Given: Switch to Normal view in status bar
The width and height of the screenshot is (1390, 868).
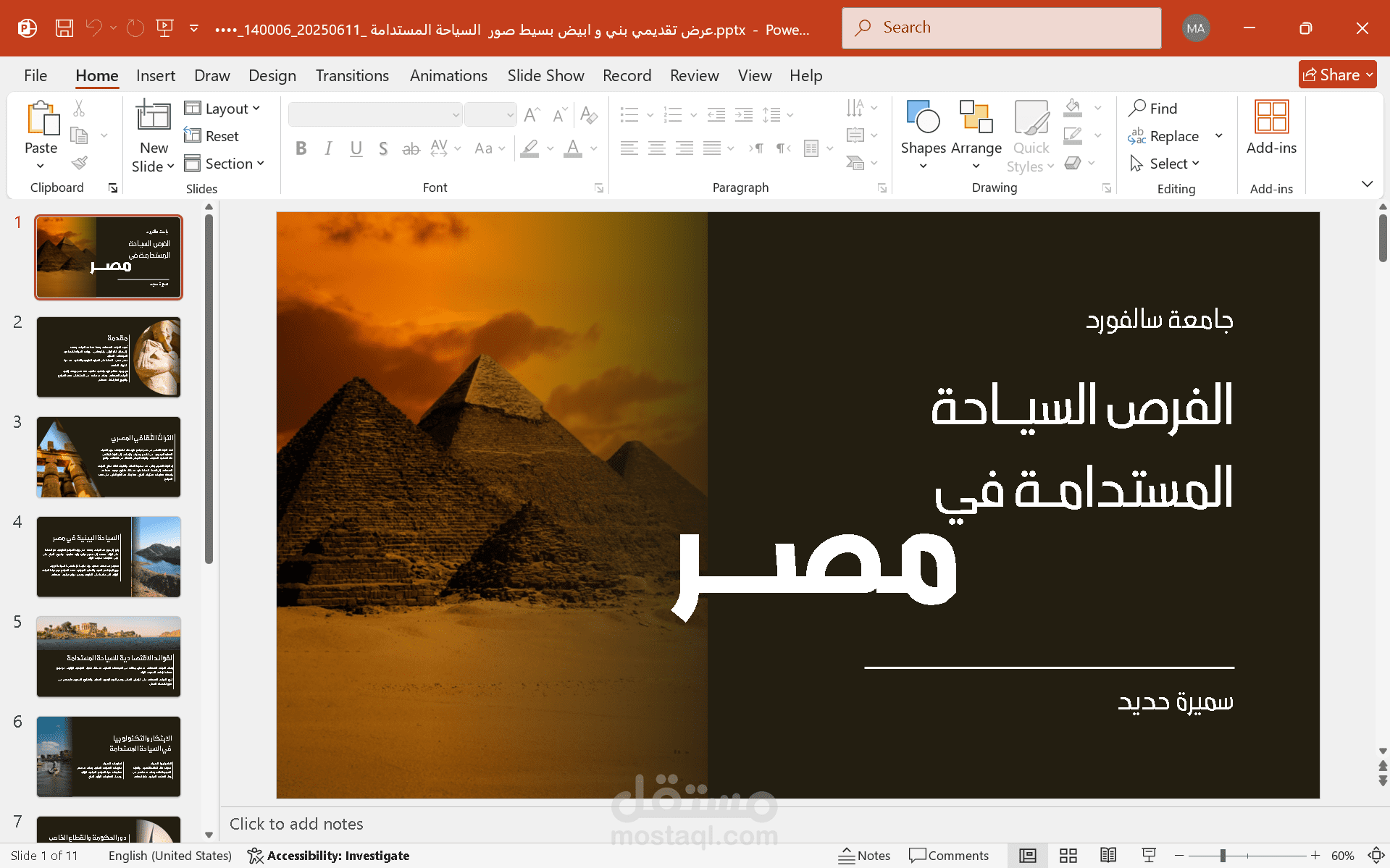Looking at the screenshot, I should pos(1028,856).
